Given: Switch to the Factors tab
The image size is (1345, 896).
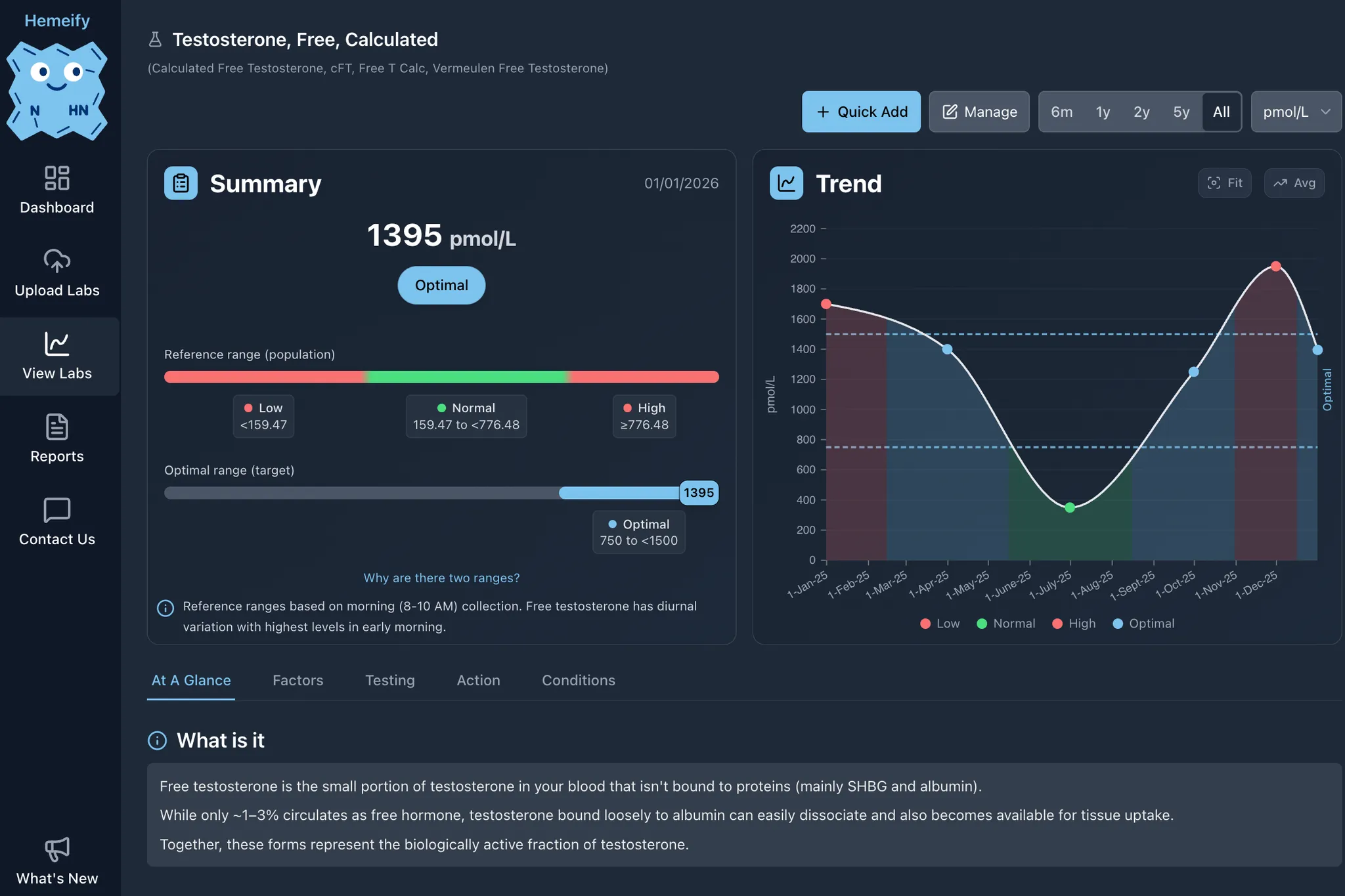Looking at the screenshot, I should coord(298,680).
